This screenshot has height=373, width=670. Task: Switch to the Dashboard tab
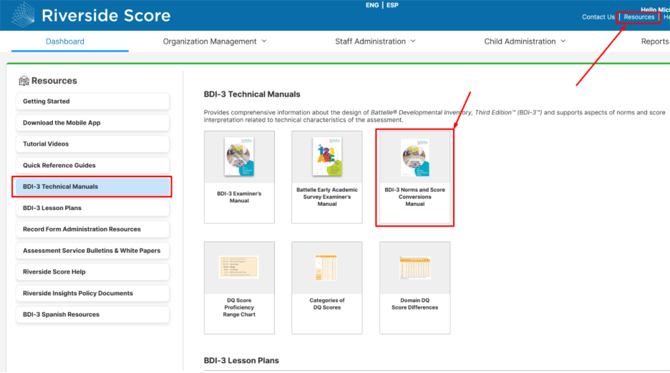click(x=65, y=41)
